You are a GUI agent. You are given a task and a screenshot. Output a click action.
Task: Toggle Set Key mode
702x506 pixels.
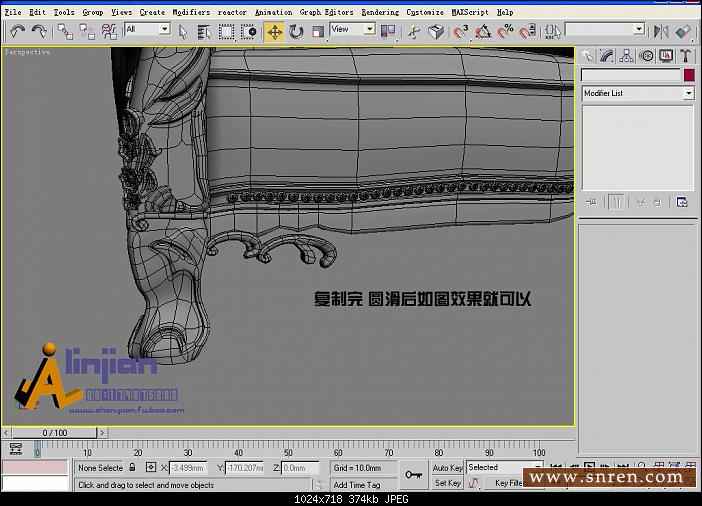(447, 483)
